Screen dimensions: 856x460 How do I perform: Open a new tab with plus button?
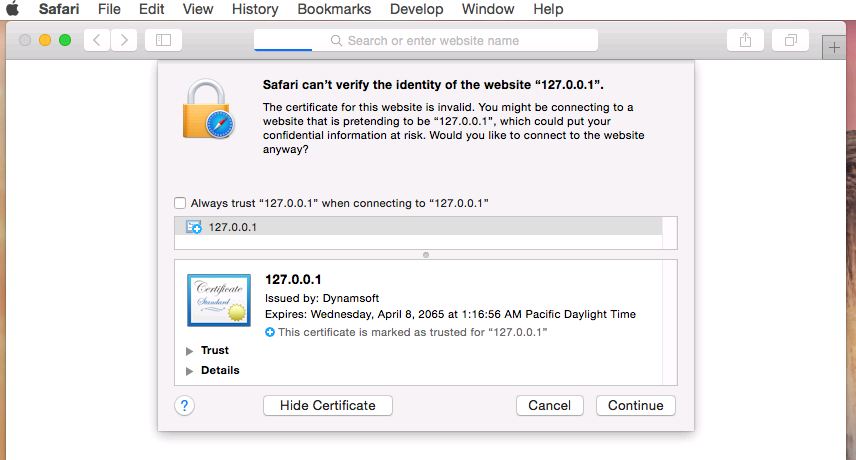[x=834, y=47]
